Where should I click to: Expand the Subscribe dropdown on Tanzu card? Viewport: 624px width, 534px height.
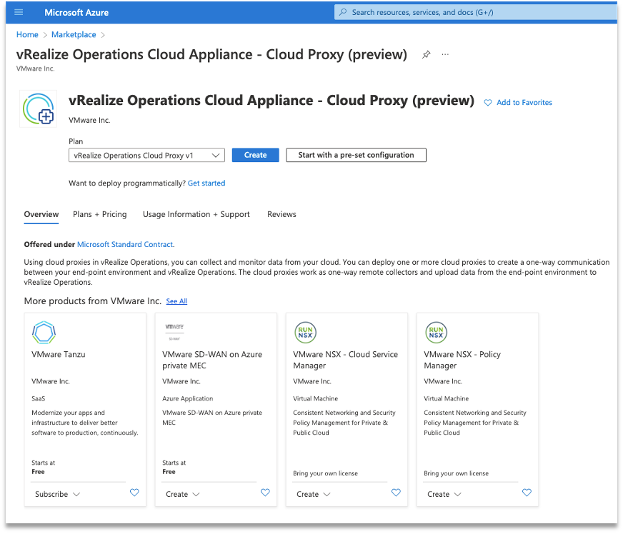tap(57, 494)
